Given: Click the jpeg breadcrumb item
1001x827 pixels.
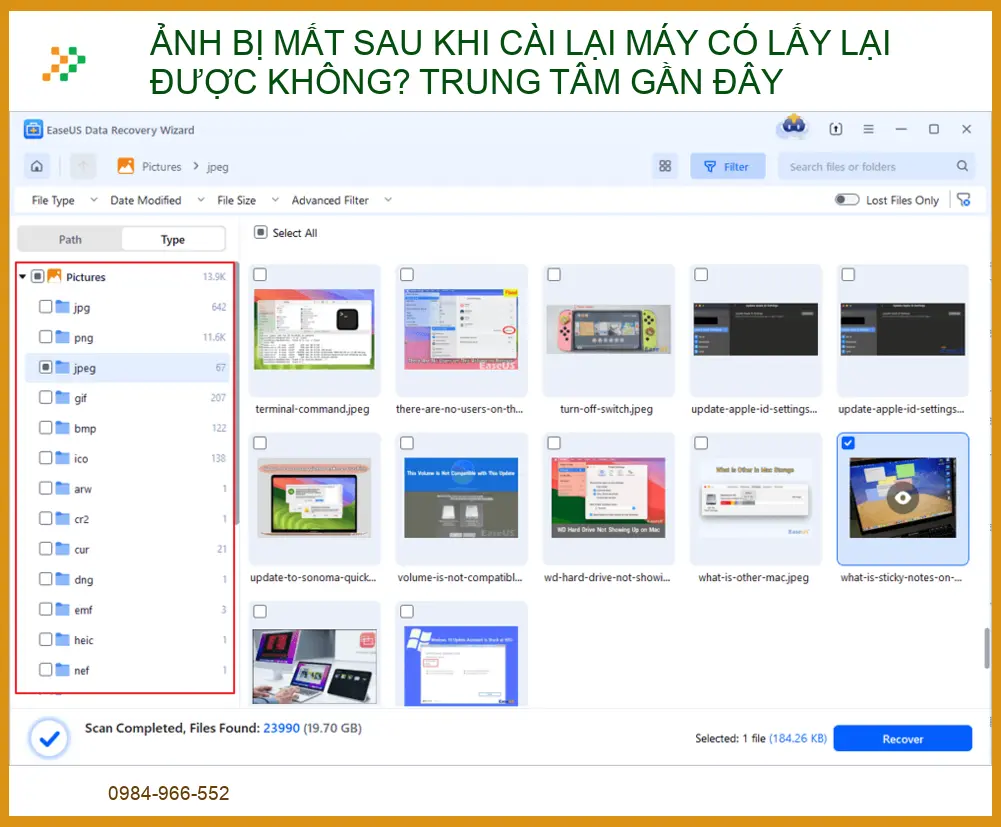Looking at the screenshot, I should 218,167.
